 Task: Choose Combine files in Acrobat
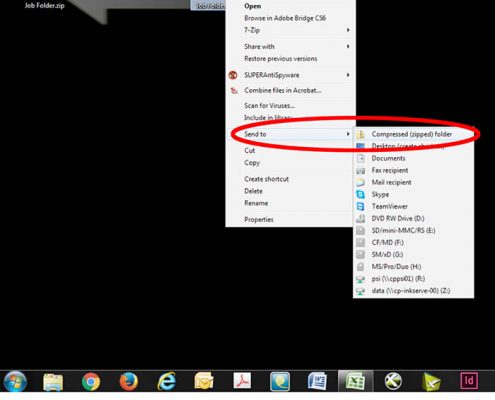(283, 90)
